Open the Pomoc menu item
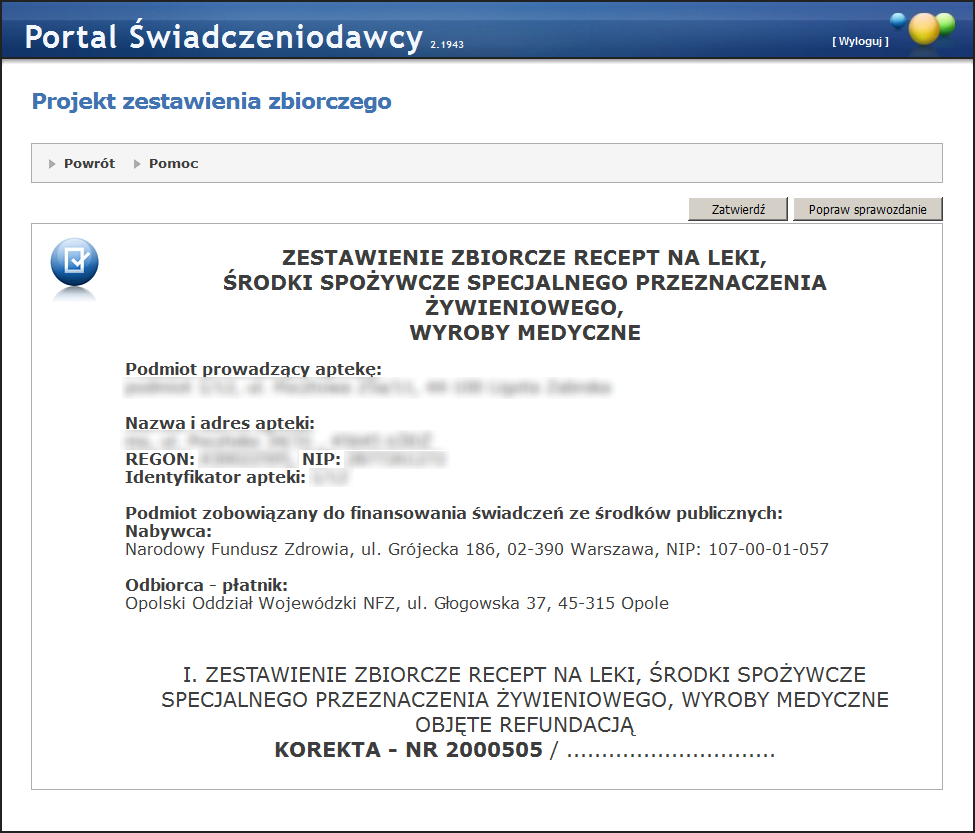The width and height of the screenshot is (975, 833). [173, 163]
